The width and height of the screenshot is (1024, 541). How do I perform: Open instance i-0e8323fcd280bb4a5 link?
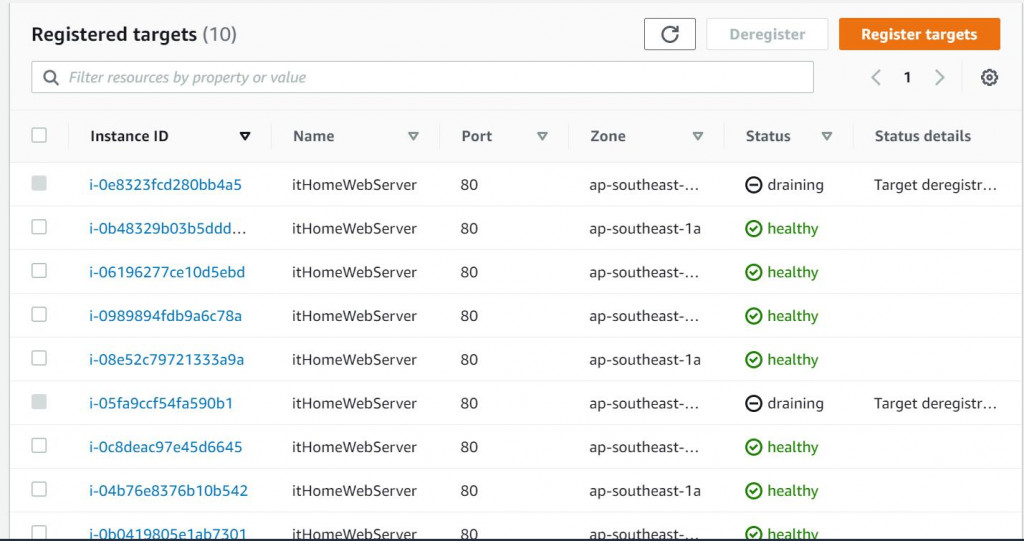tap(165, 185)
